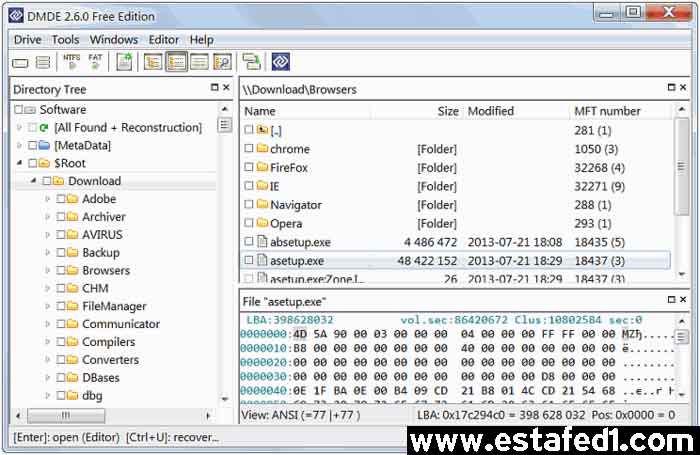The height and width of the screenshot is (455, 700).
Task: Click the partitions list toolbar icon
Action: pyautogui.click(x=43, y=62)
